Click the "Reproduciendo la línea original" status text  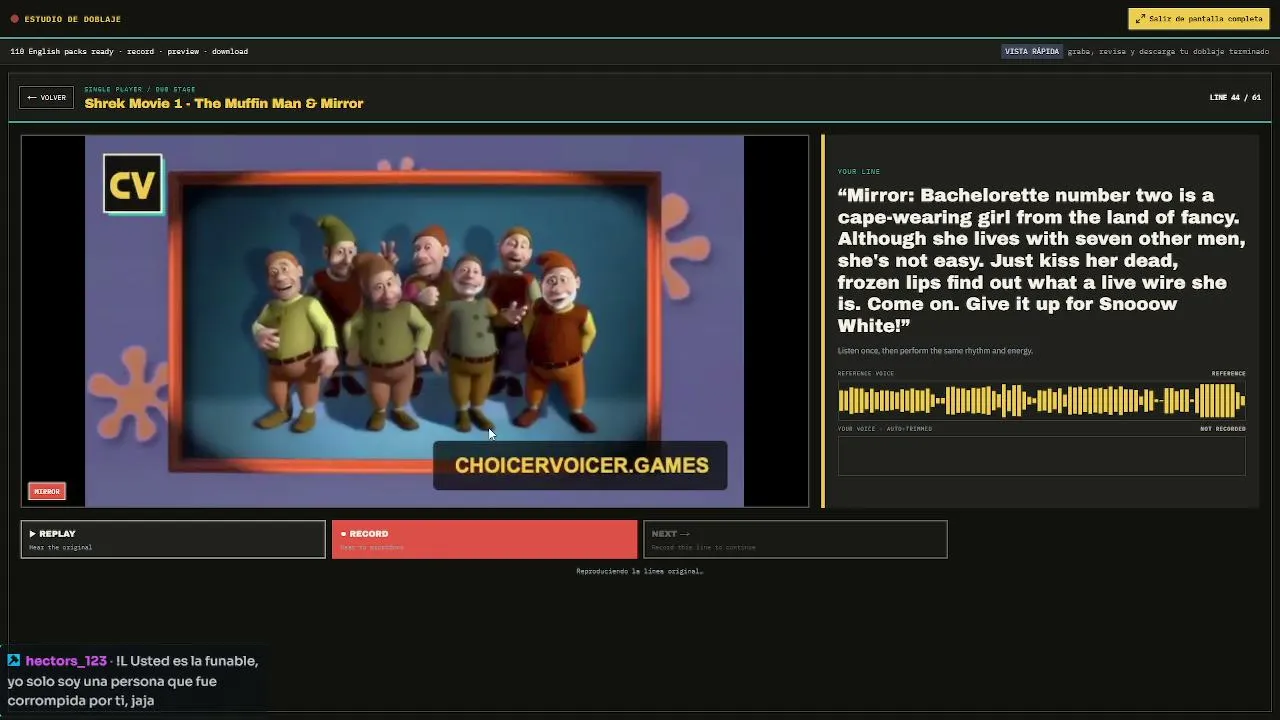click(x=639, y=571)
